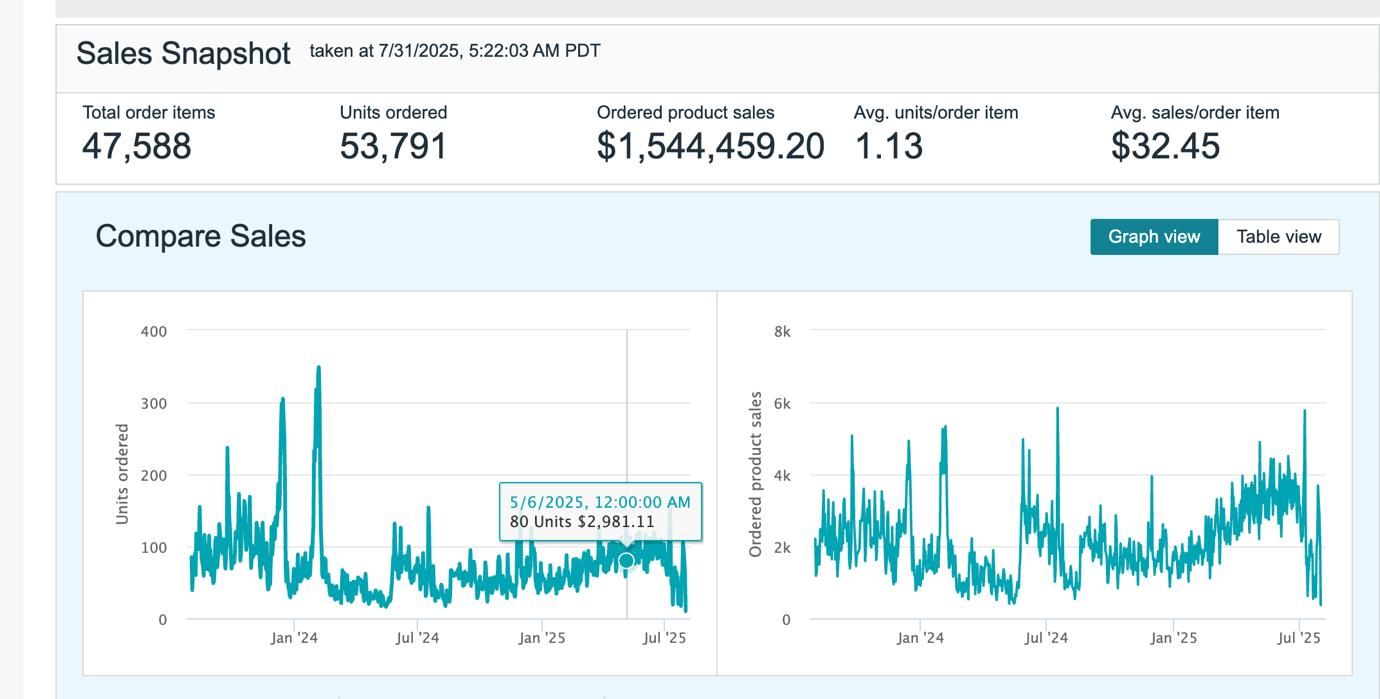The height and width of the screenshot is (699, 1380).
Task: Select the Units ordered figure 53,791
Action: pyautogui.click(x=393, y=147)
